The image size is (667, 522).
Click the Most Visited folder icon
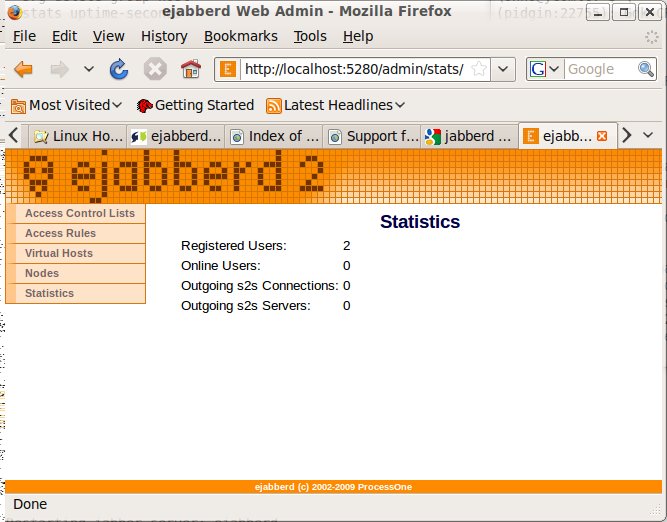coord(18,106)
